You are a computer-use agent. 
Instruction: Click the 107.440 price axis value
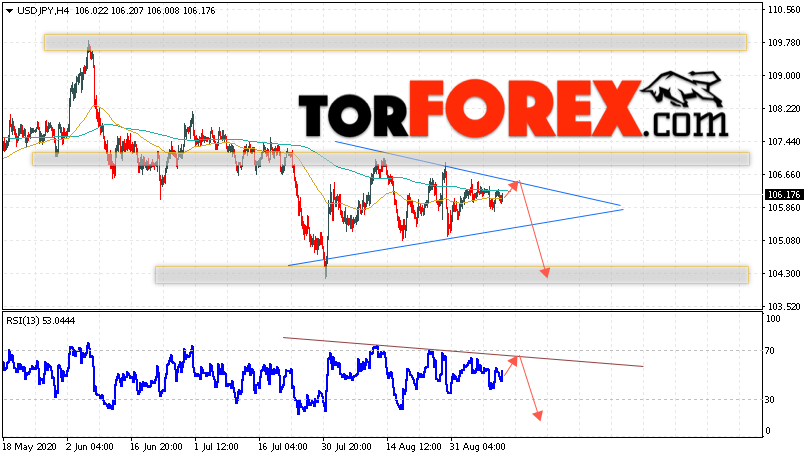[784, 142]
